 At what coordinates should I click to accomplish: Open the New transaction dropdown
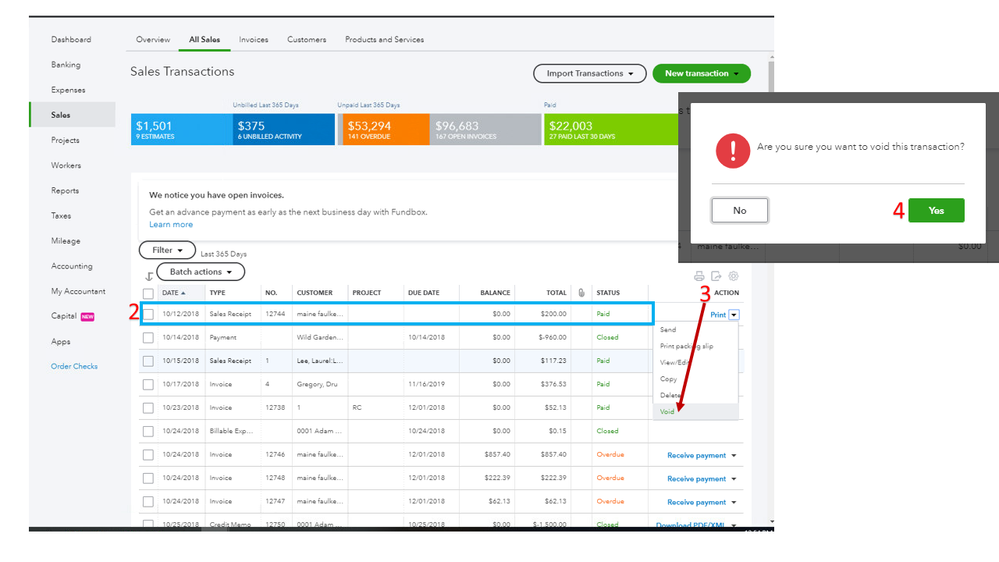point(701,73)
